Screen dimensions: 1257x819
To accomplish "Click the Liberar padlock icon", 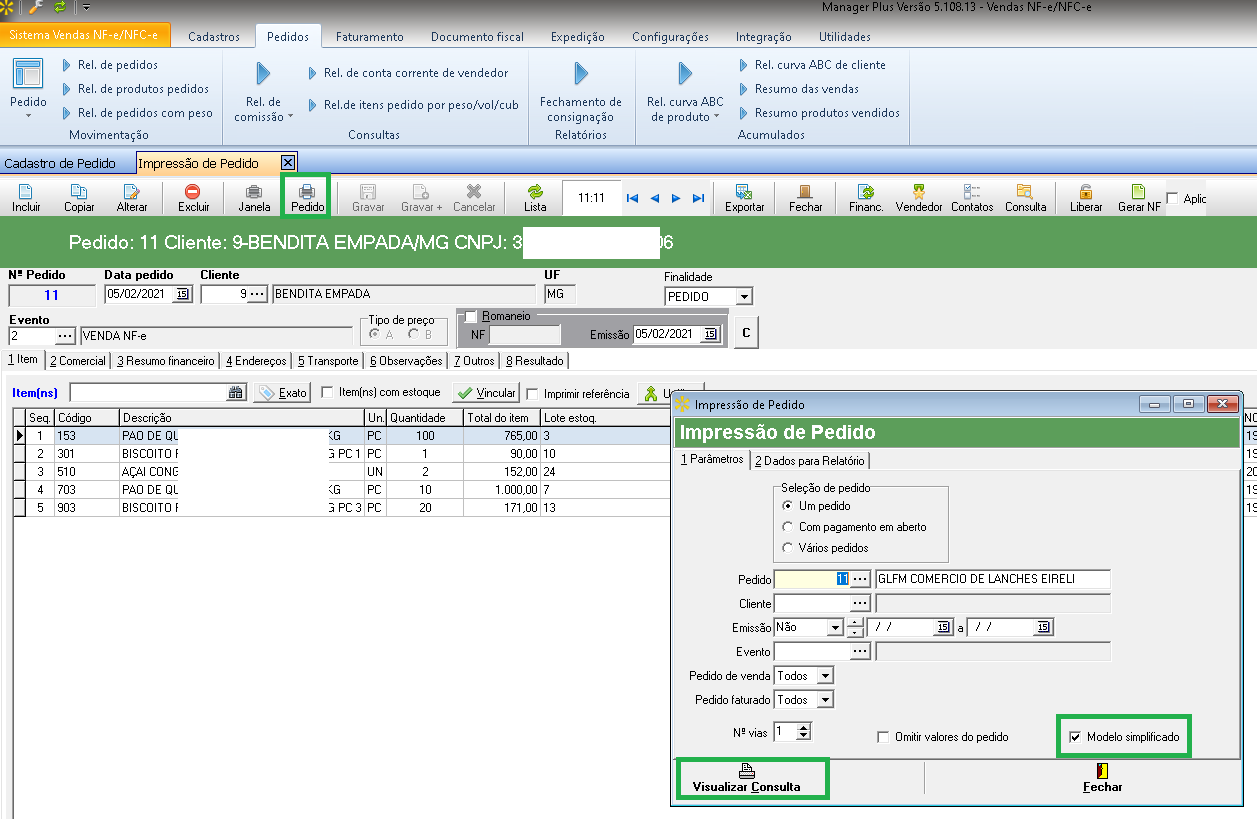I will click(x=1086, y=197).
